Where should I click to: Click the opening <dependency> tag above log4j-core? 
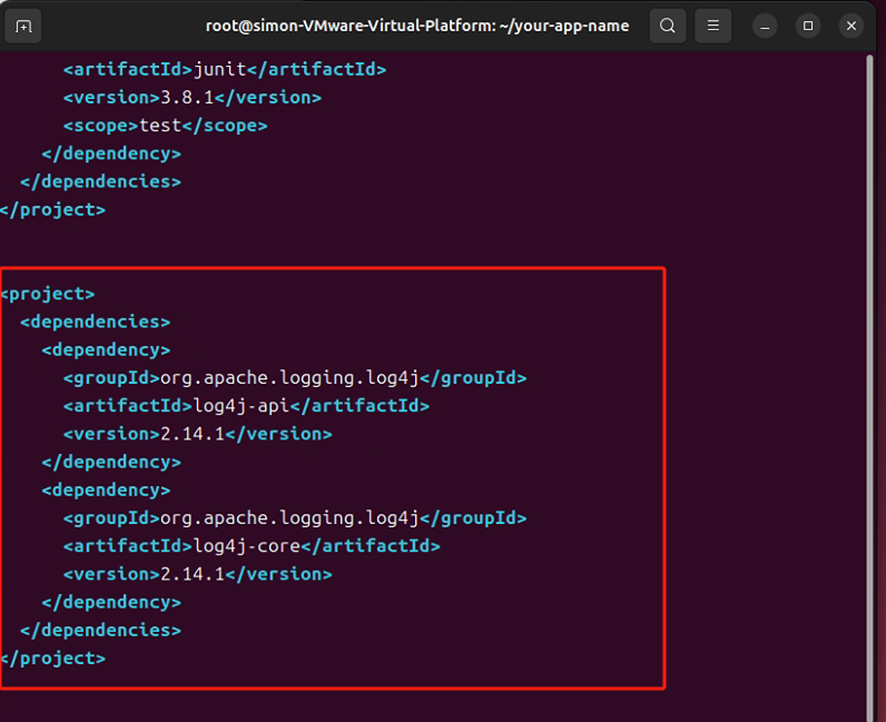[106, 490]
